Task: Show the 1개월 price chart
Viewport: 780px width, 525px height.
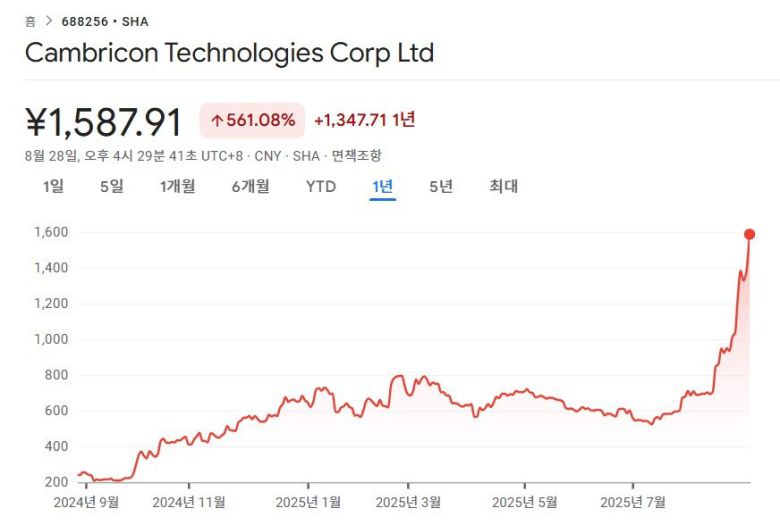Action: point(177,186)
